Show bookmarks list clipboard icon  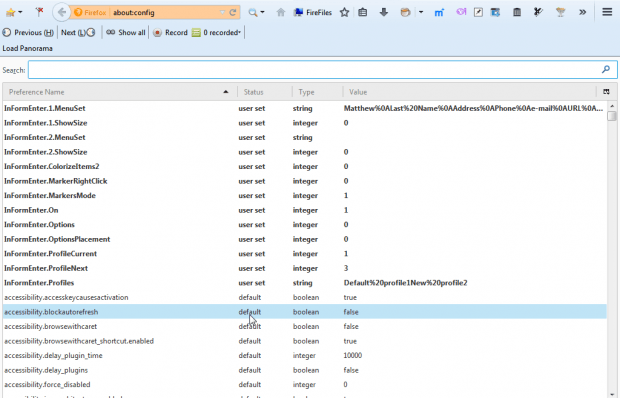(x=362, y=13)
